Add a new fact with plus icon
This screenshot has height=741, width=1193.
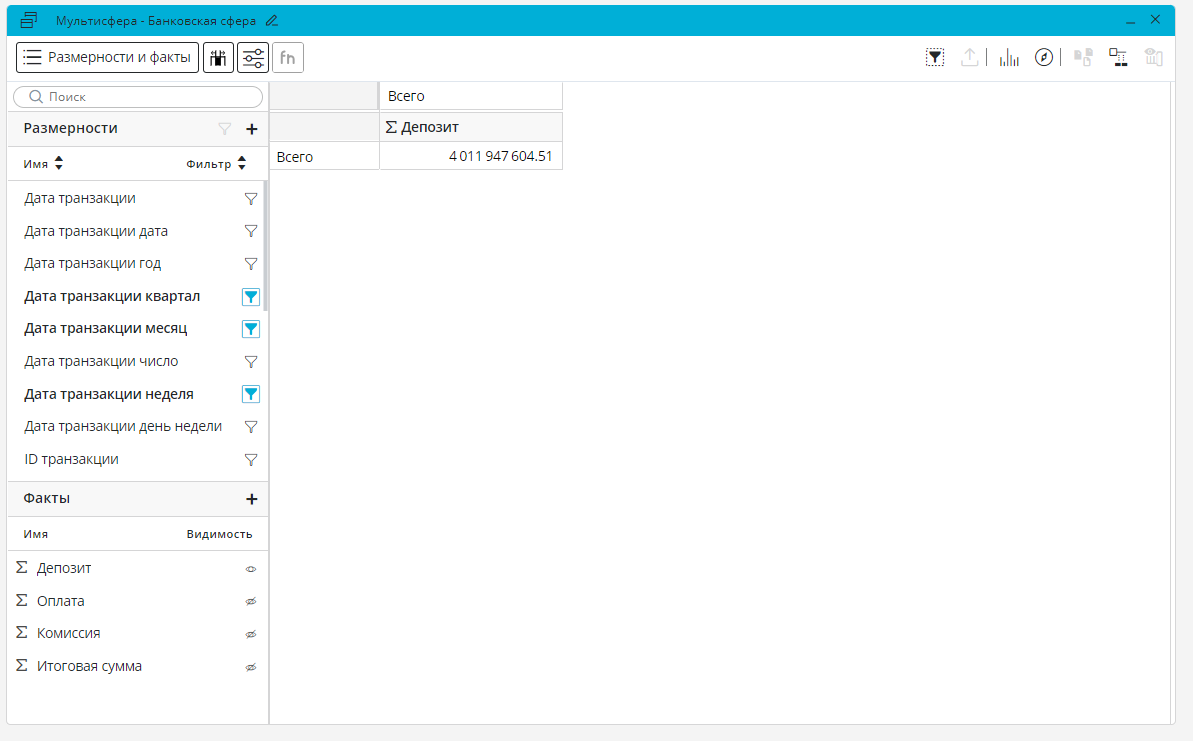pos(252,499)
